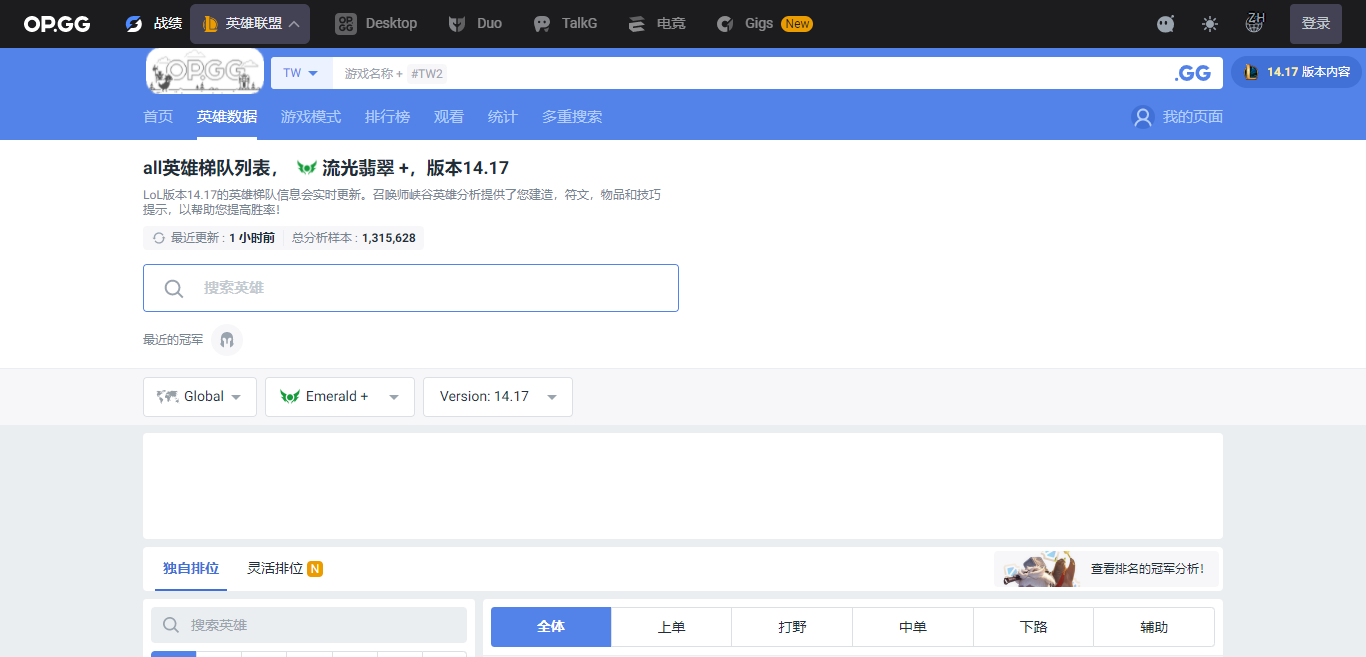Expand the Emerald + tier dropdown

pyautogui.click(x=340, y=397)
